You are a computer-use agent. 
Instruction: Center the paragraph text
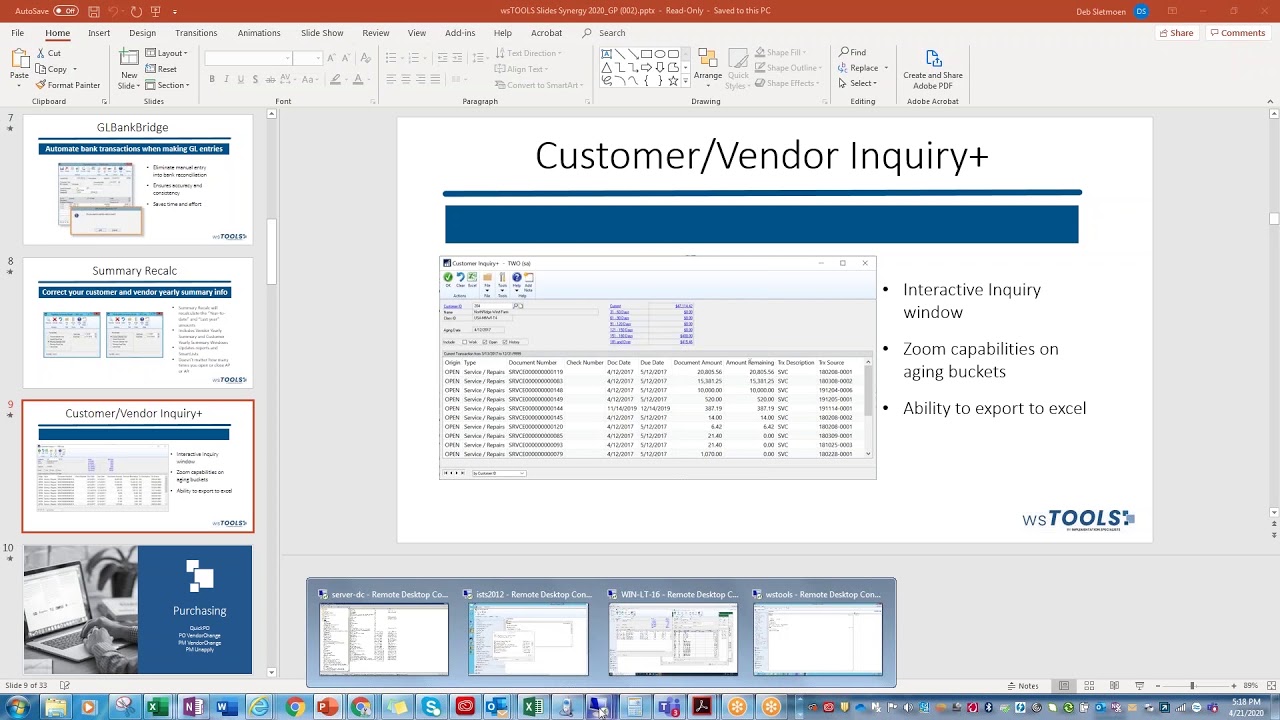[406, 79]
